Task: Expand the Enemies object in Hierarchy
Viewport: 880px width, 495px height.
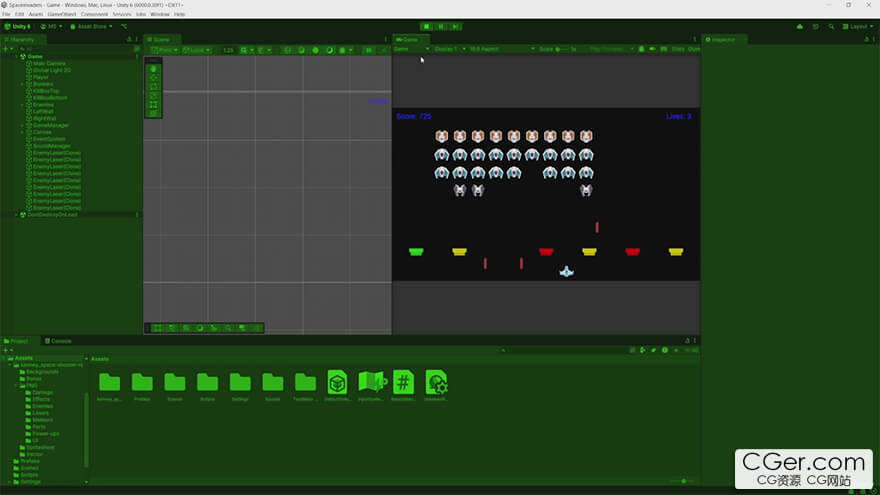Action: [23, 104]
